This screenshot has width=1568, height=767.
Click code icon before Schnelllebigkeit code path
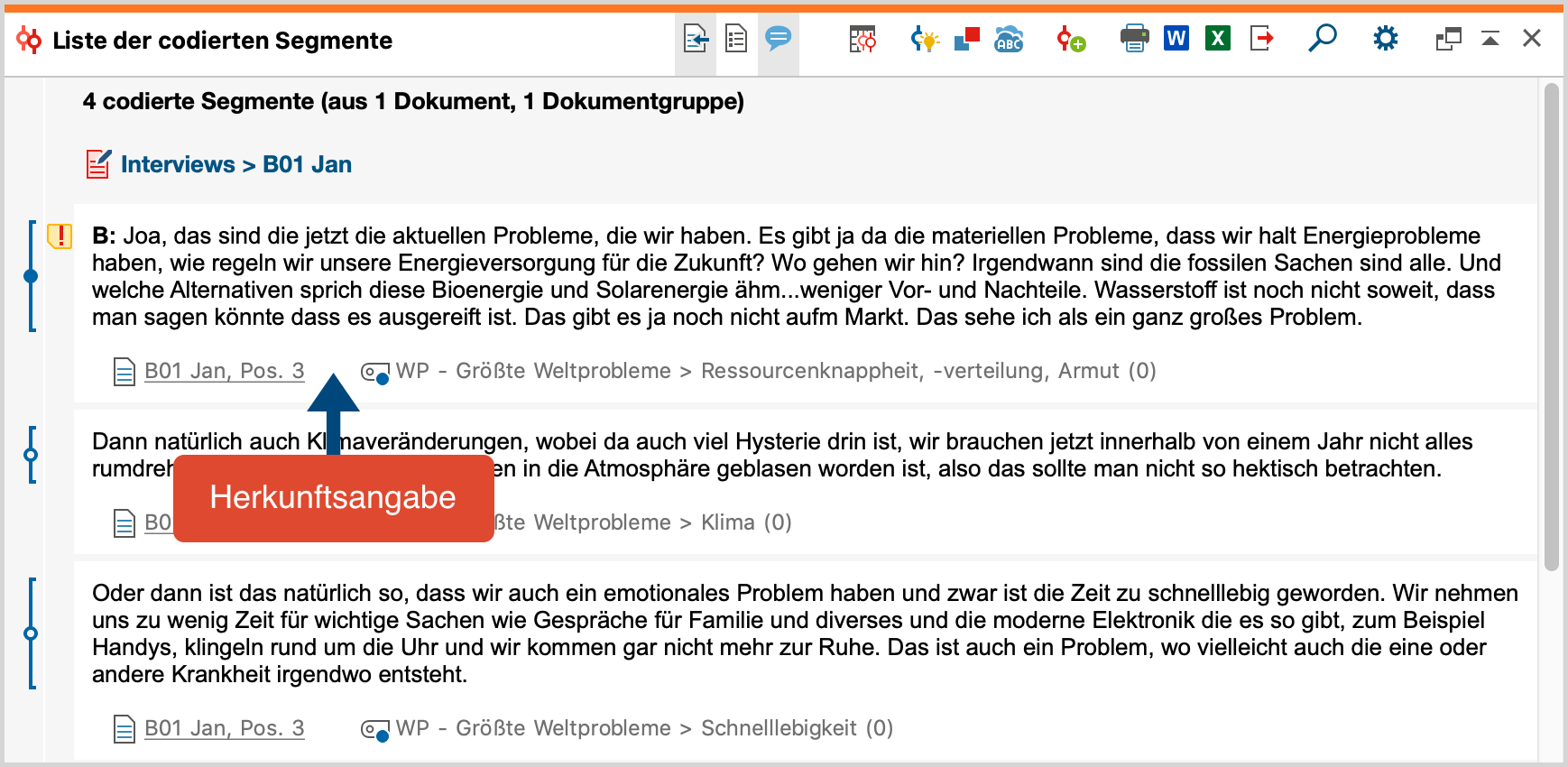coord(374,729)
